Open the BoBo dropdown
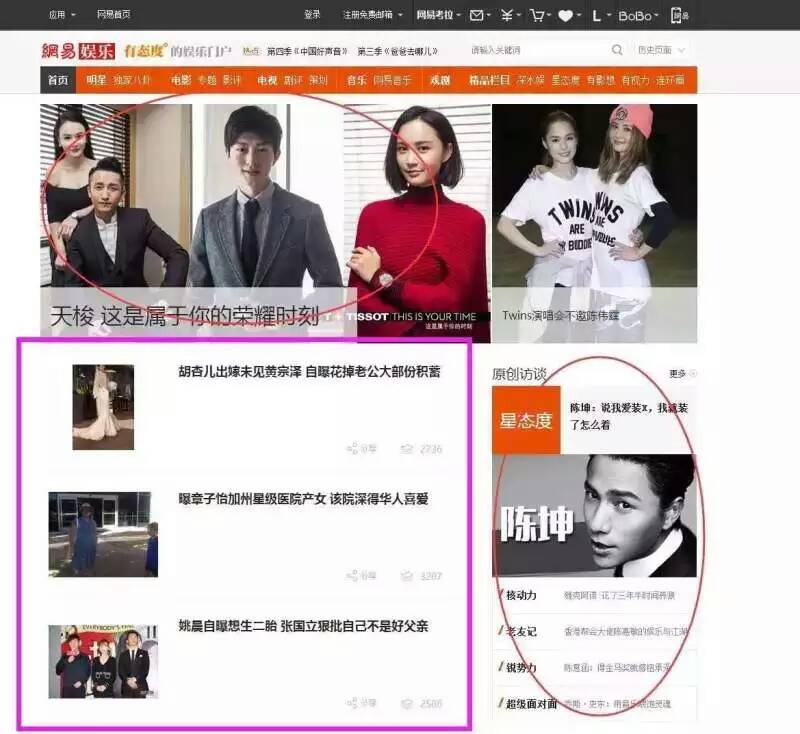Viewport: 800px width, 734px height. point(638,16)
